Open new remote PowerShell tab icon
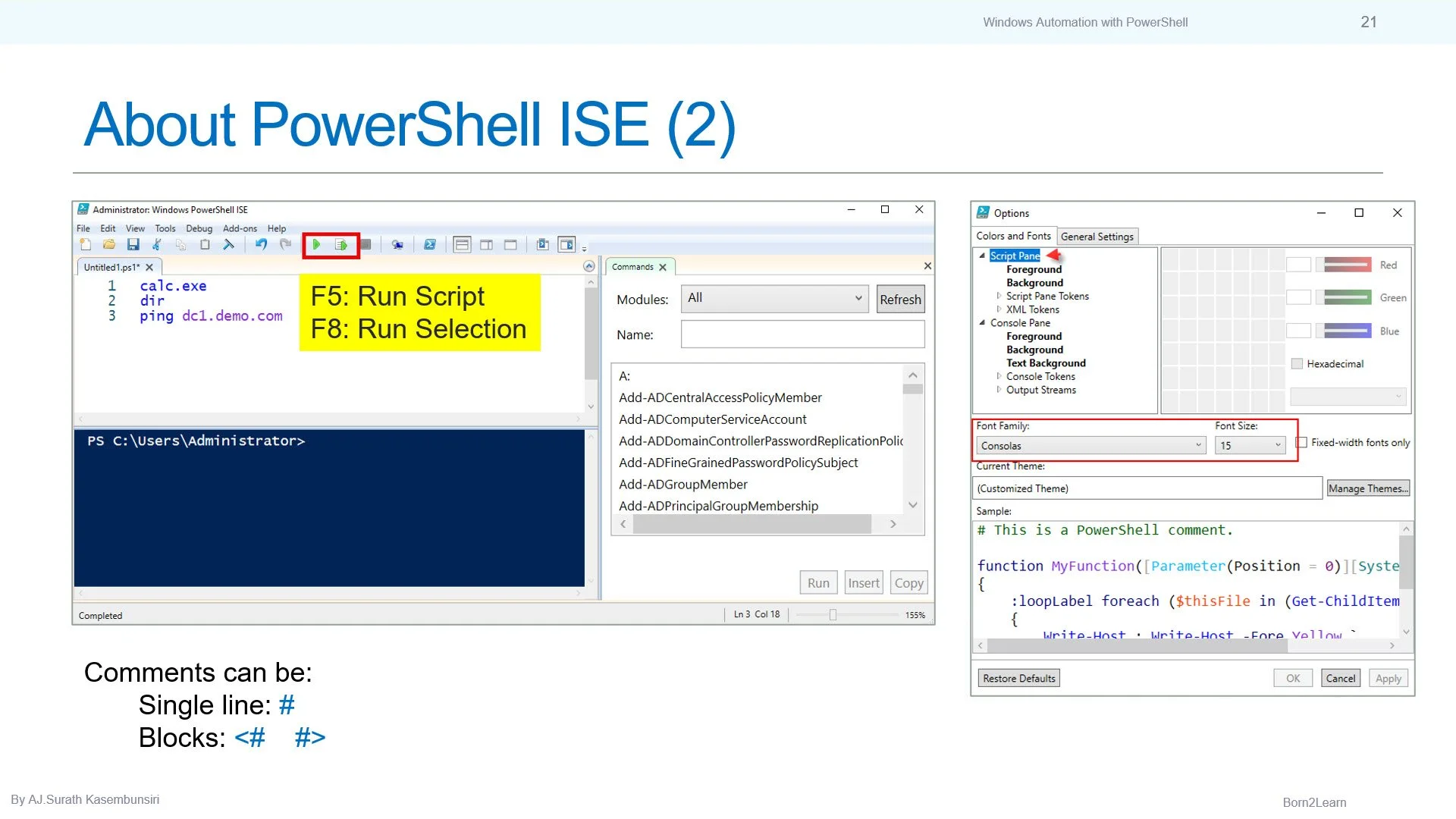The image size is (1456, 819). click(x=397, y=244)
